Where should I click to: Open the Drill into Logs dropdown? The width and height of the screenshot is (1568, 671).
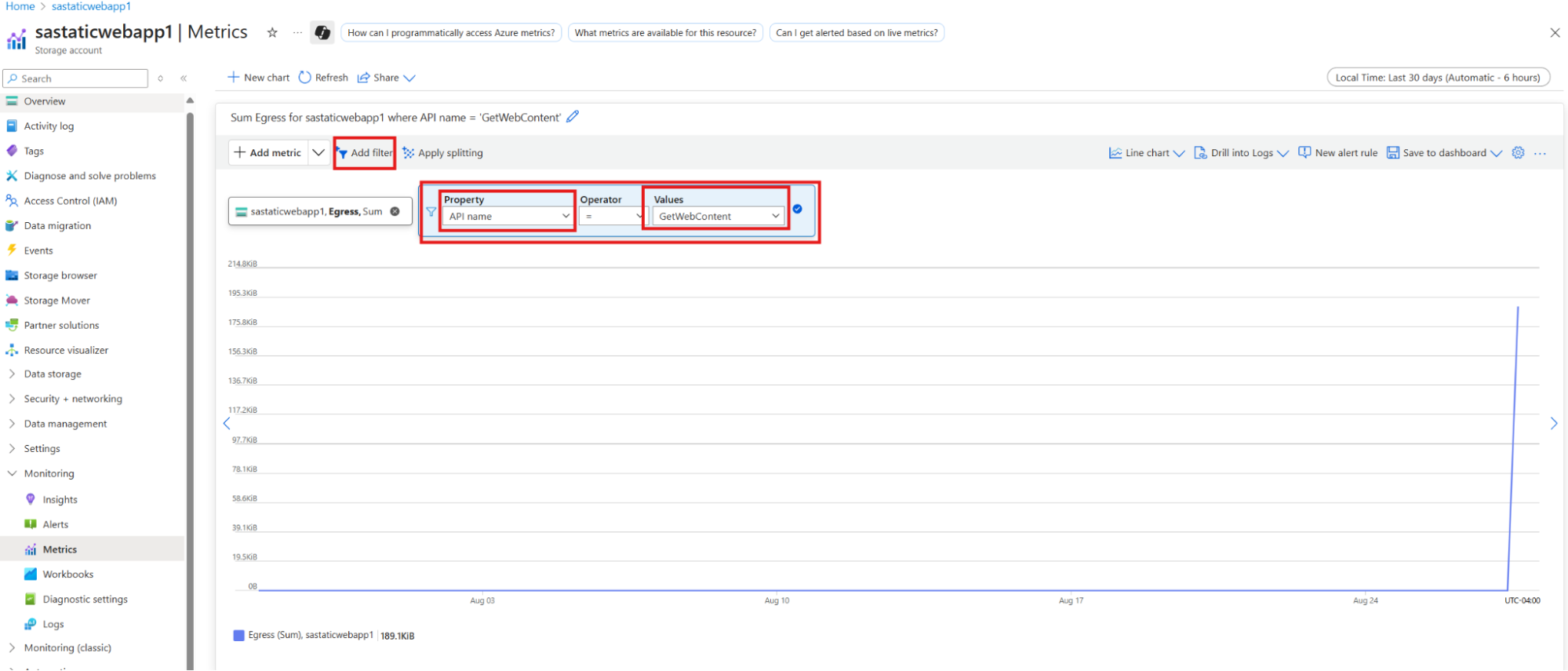tap(1241, 153)
